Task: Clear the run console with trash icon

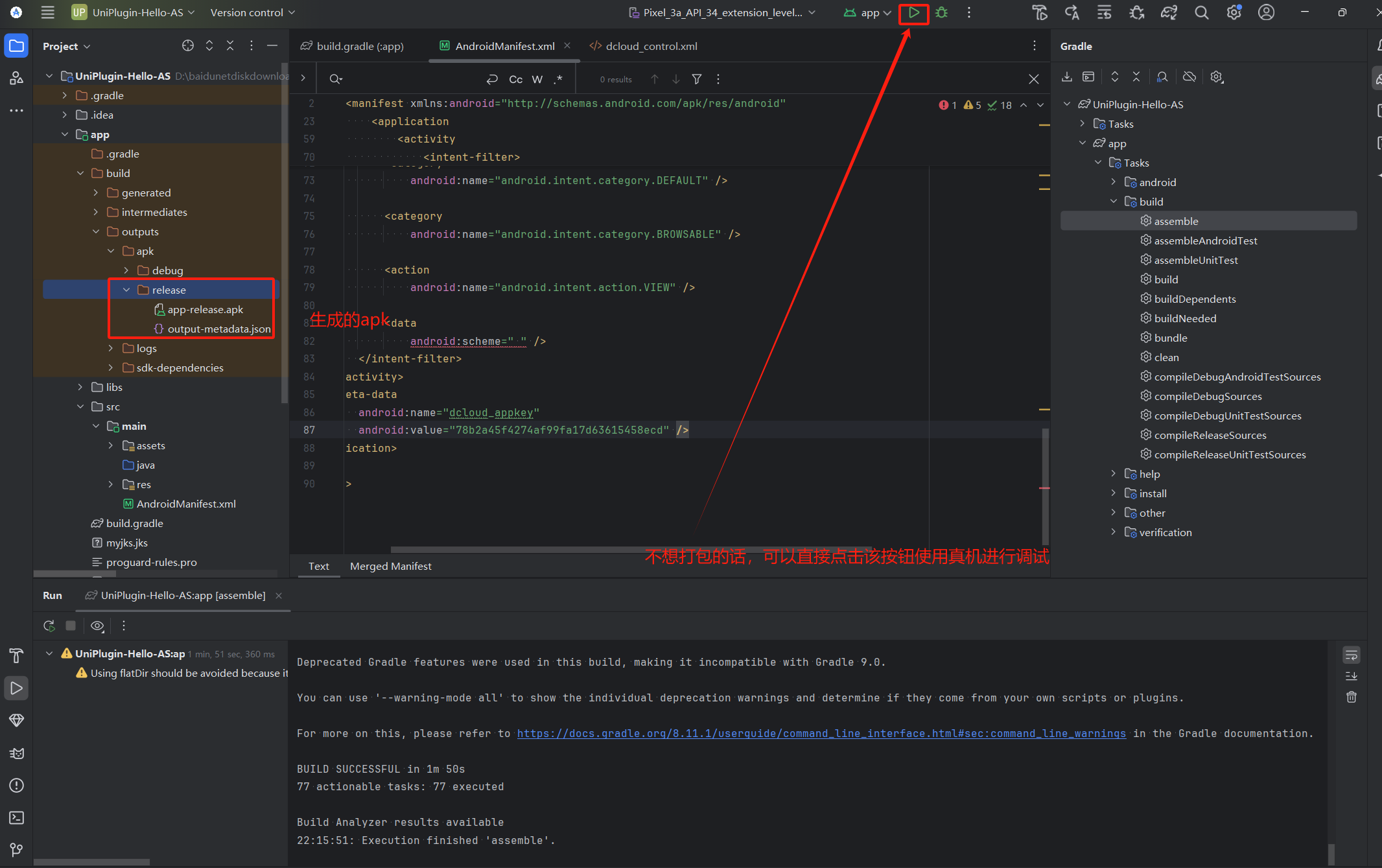Action: click(x=1352, y=697)
